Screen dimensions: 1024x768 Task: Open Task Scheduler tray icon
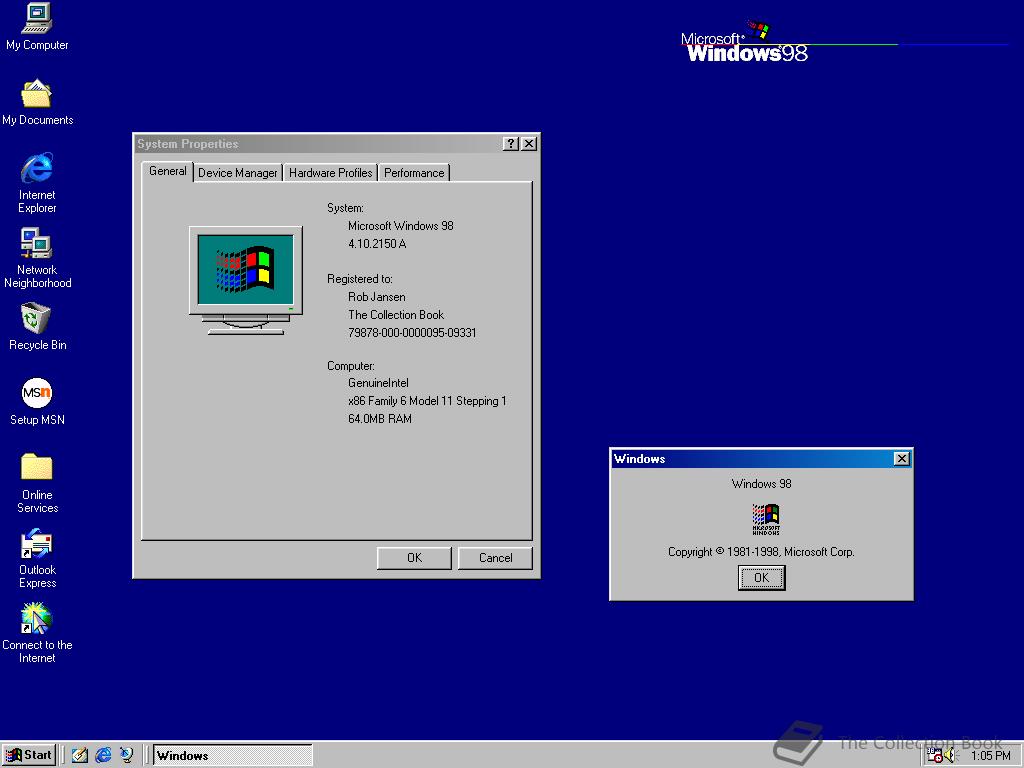click(x=935, y=756)
